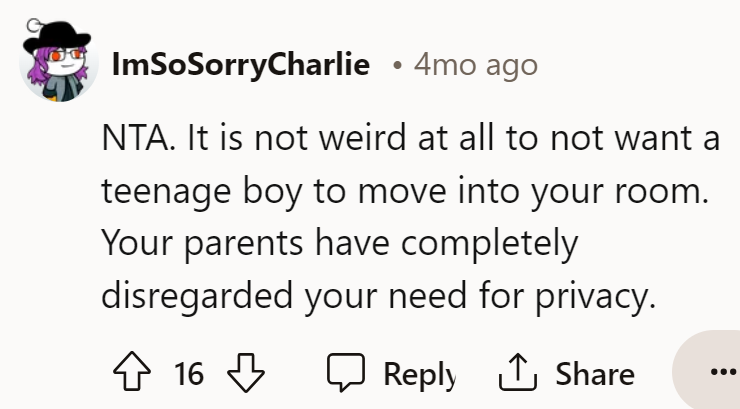Click the small status ring above avatar hat
This screenshot has height=409, width=740.
point(34,25)
